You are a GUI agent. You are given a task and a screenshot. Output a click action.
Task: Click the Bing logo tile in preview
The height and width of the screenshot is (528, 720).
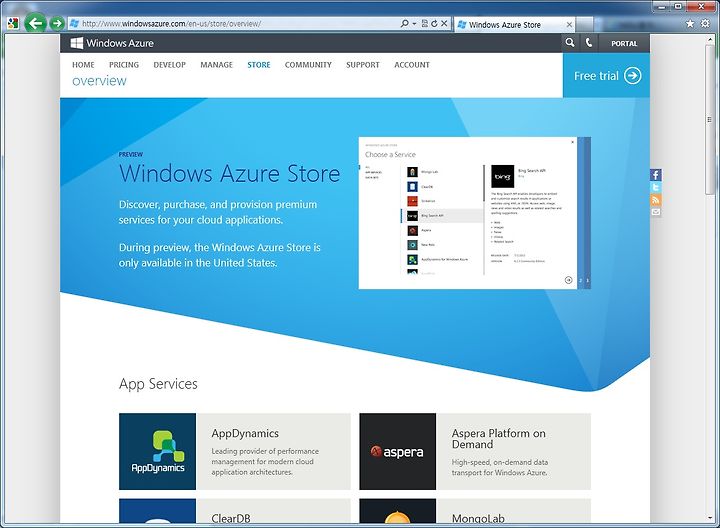pos(502,177)
